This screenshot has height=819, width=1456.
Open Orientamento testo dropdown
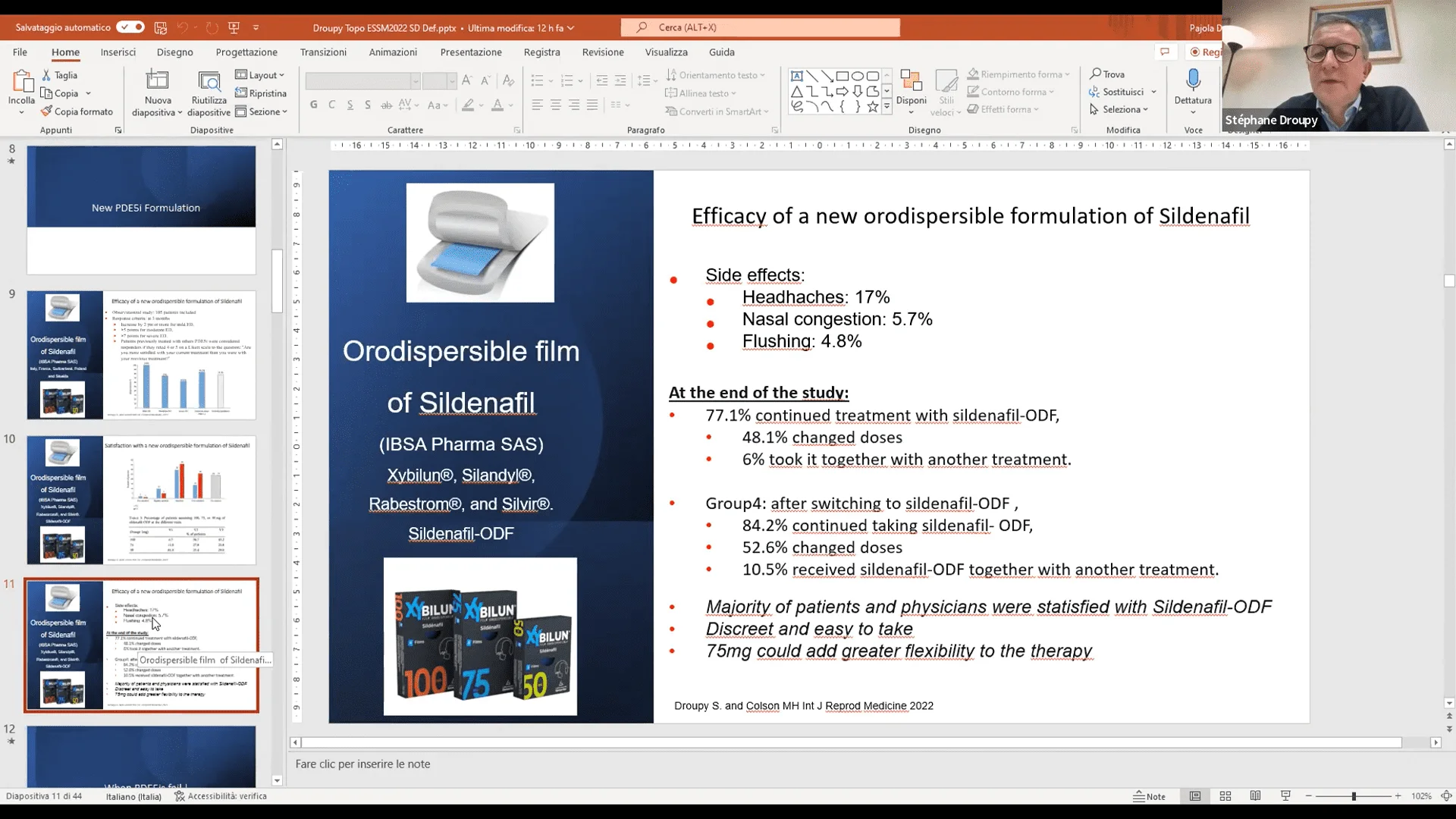tap(715, 75)
